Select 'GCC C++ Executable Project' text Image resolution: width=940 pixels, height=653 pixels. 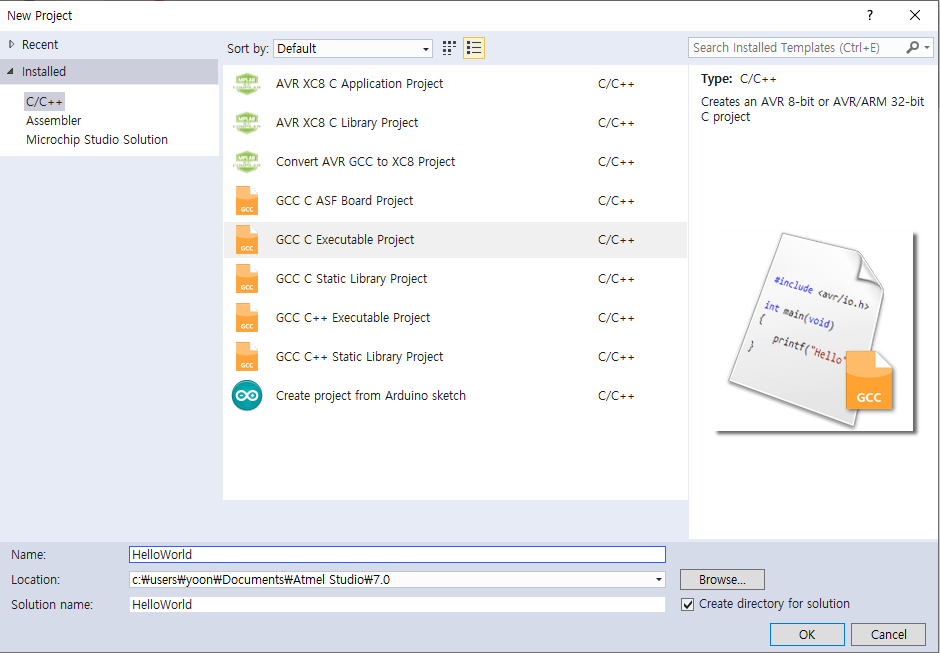pos(352,318)
